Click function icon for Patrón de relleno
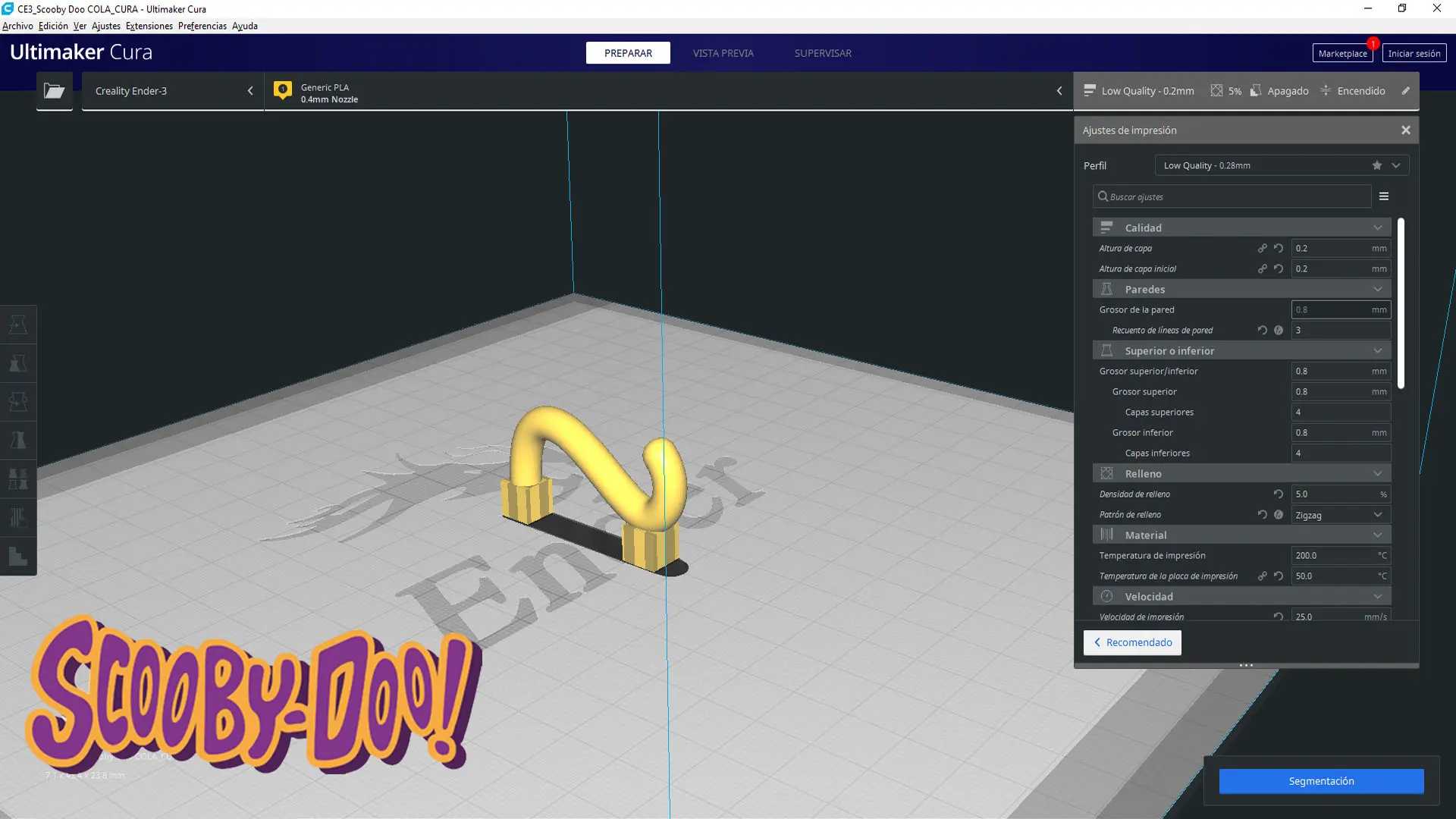This screenshot has width=1456, height=819. (x=1279, y=514)
